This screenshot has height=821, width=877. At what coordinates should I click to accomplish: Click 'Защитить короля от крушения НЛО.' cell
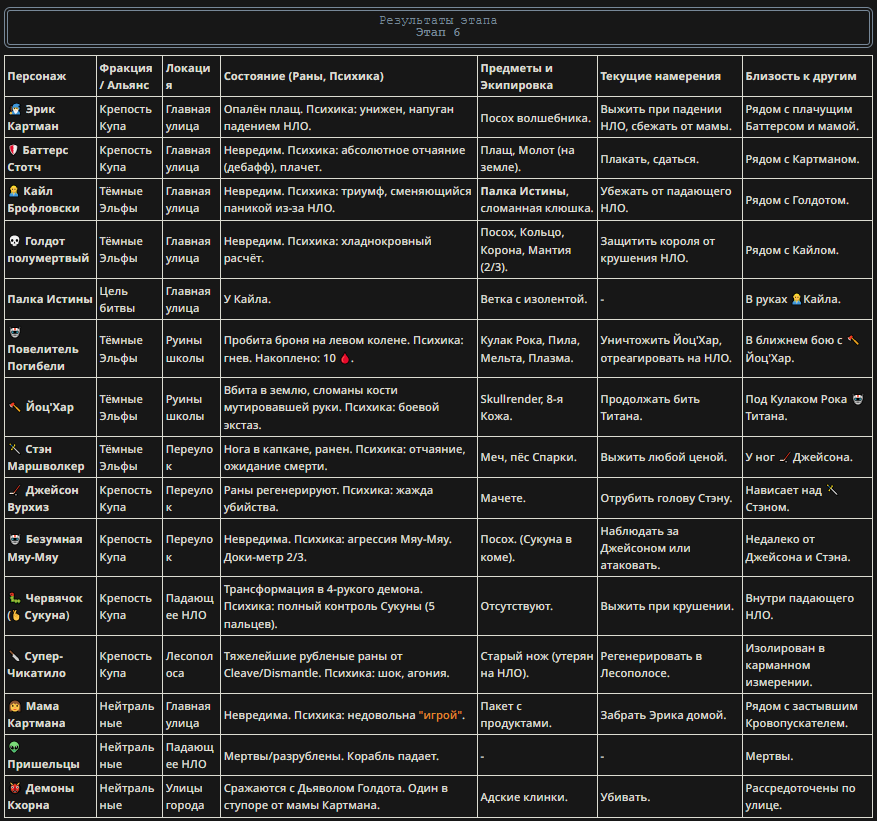pos(670,249)
